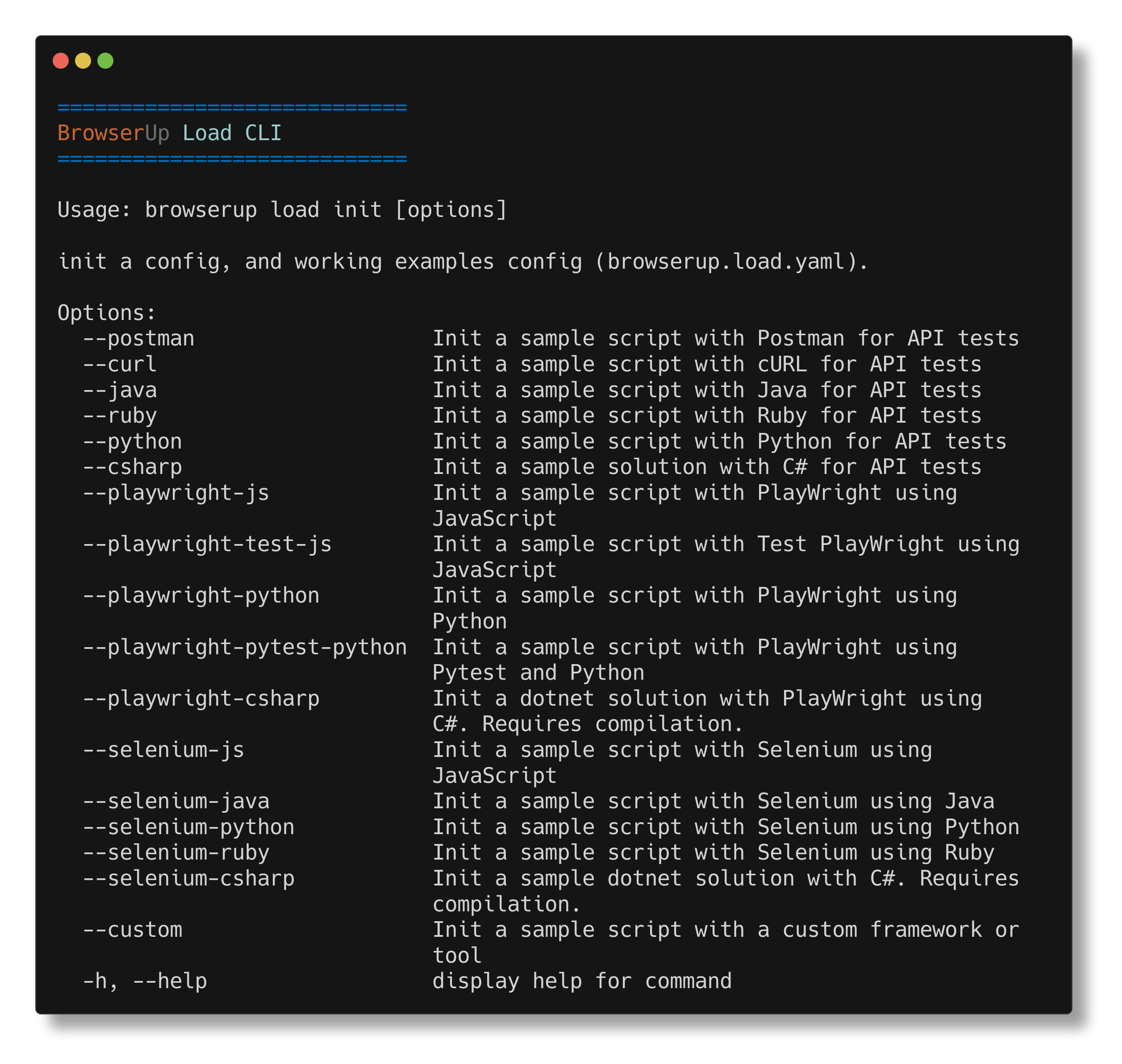1122x1064 pixels.
Task: Click the --postman option text
Action: click(x=139, y=339)
